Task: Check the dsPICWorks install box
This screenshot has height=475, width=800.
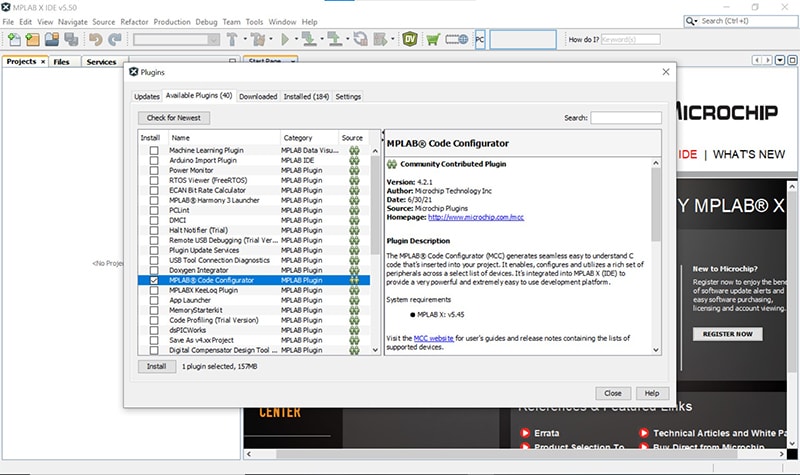Action: [x=154, y=330]
